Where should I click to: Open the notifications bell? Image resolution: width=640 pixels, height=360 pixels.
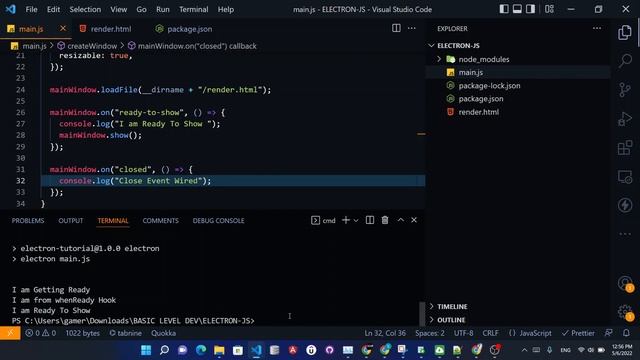[626, 333]
